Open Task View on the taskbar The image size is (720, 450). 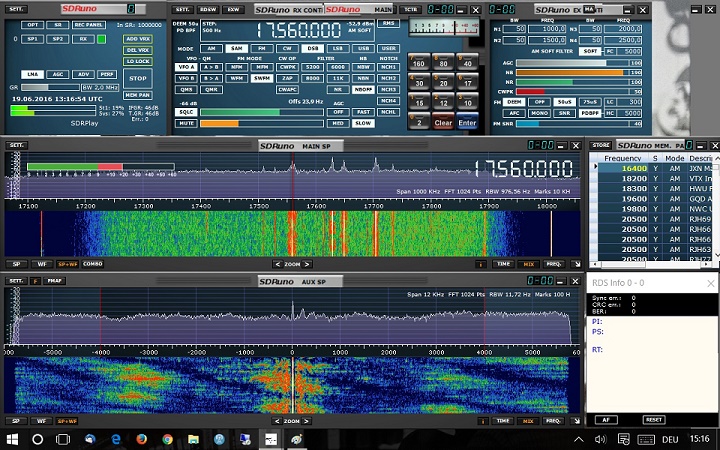tap(63, 439)
